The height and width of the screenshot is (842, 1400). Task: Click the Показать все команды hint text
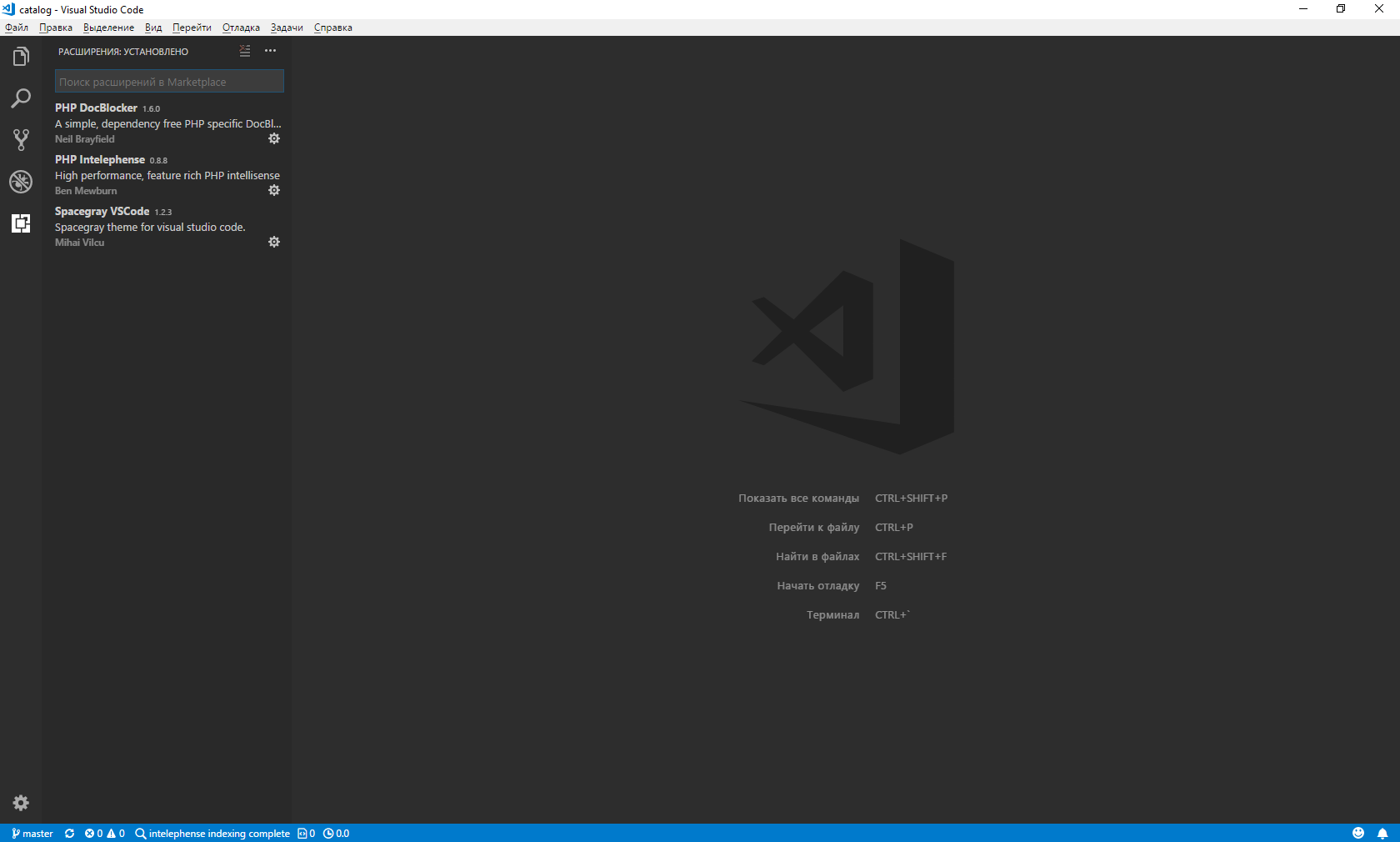click(798, 499)
